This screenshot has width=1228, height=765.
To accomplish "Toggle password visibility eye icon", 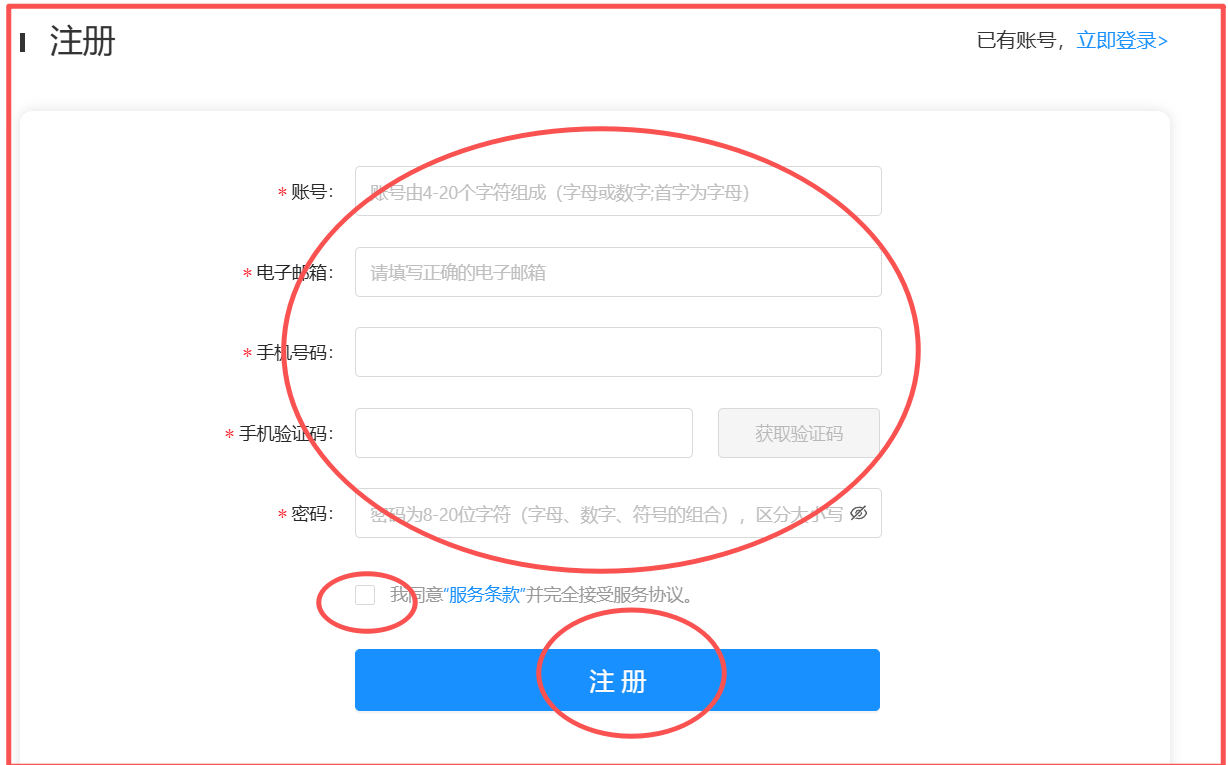I will [x=858, y=513].
